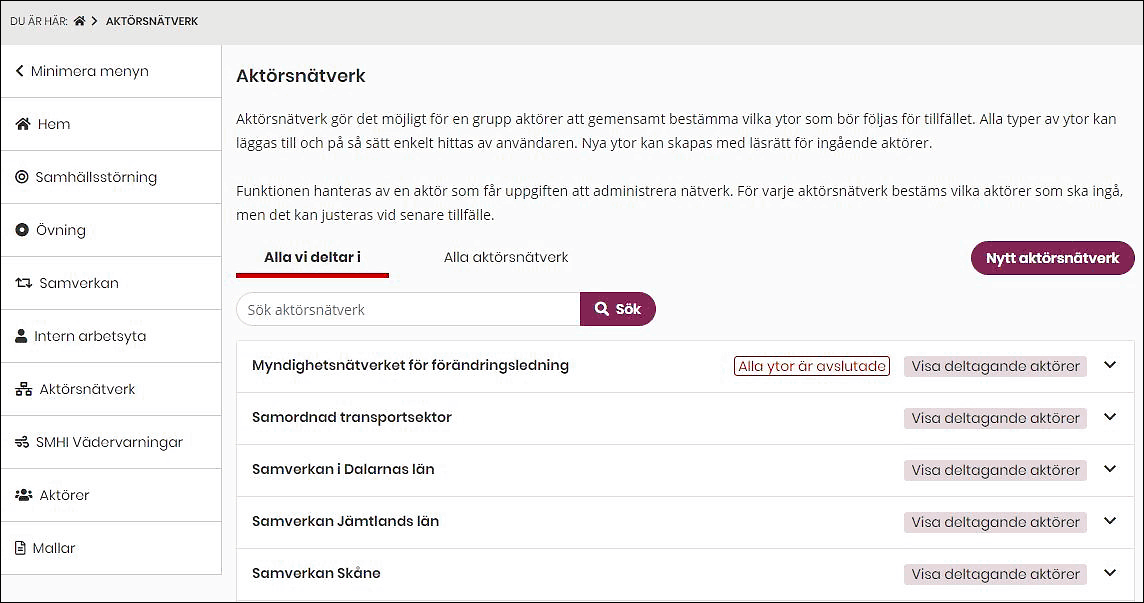This screenshot has height=603, width=1144.
Task: Create a new Nytt aktörsnätverk
Action: click(x=1052, y=257)
